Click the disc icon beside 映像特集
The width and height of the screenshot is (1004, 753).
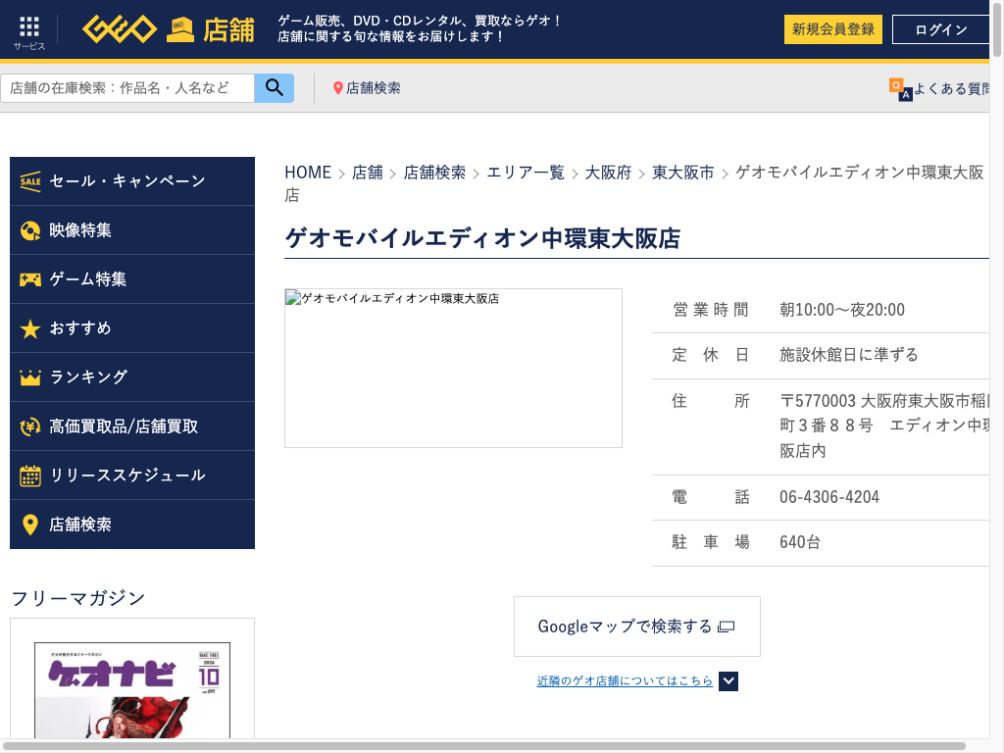click(x=30, y=231)
